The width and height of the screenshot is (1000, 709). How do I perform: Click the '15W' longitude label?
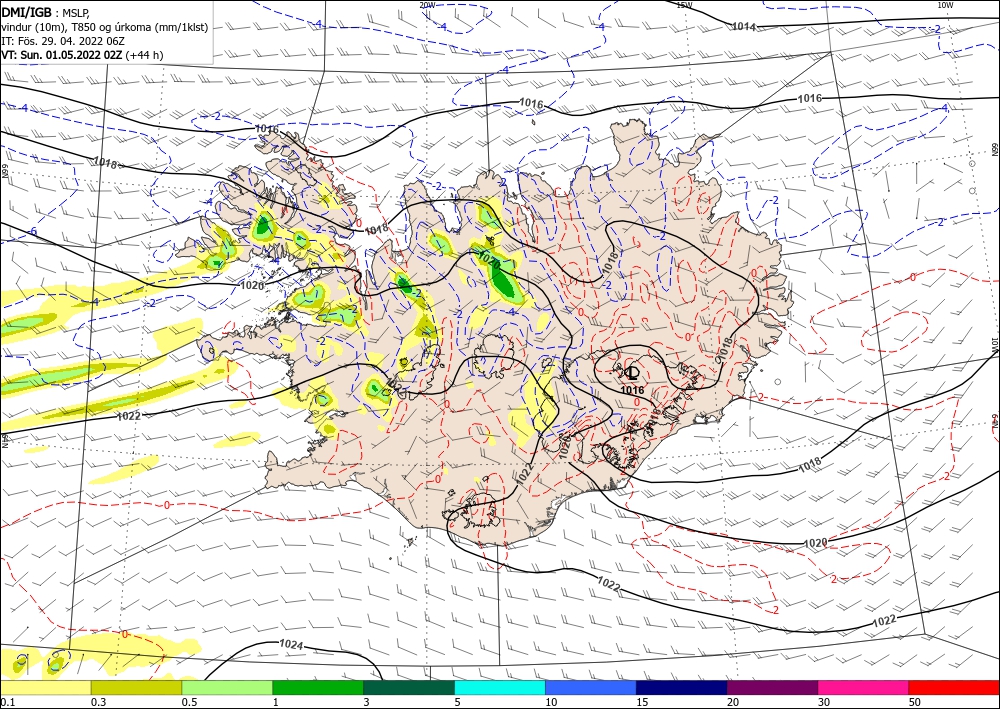(x=684, y=4)
